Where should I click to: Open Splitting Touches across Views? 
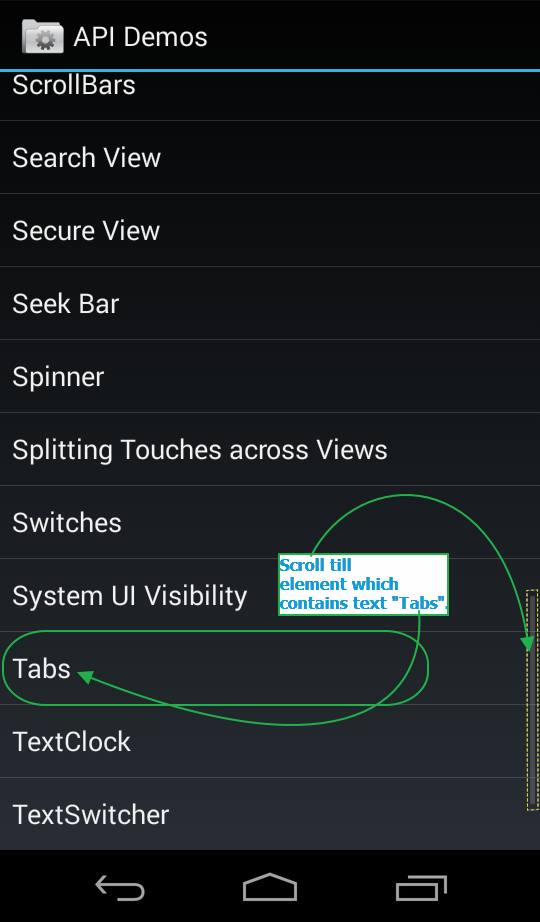pos(270,449)
